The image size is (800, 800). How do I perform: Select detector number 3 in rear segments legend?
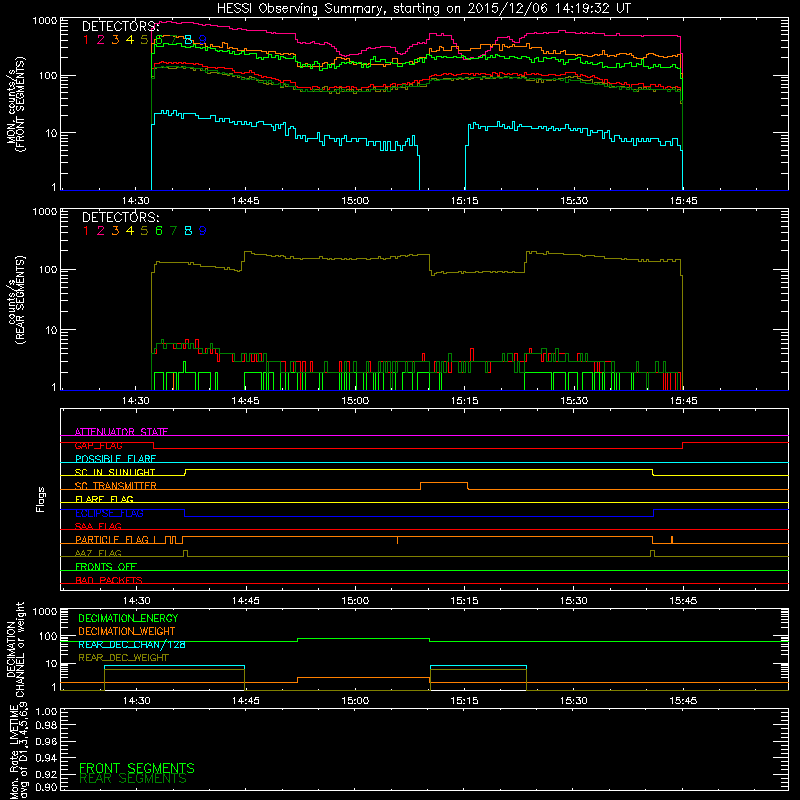[115, 231]
